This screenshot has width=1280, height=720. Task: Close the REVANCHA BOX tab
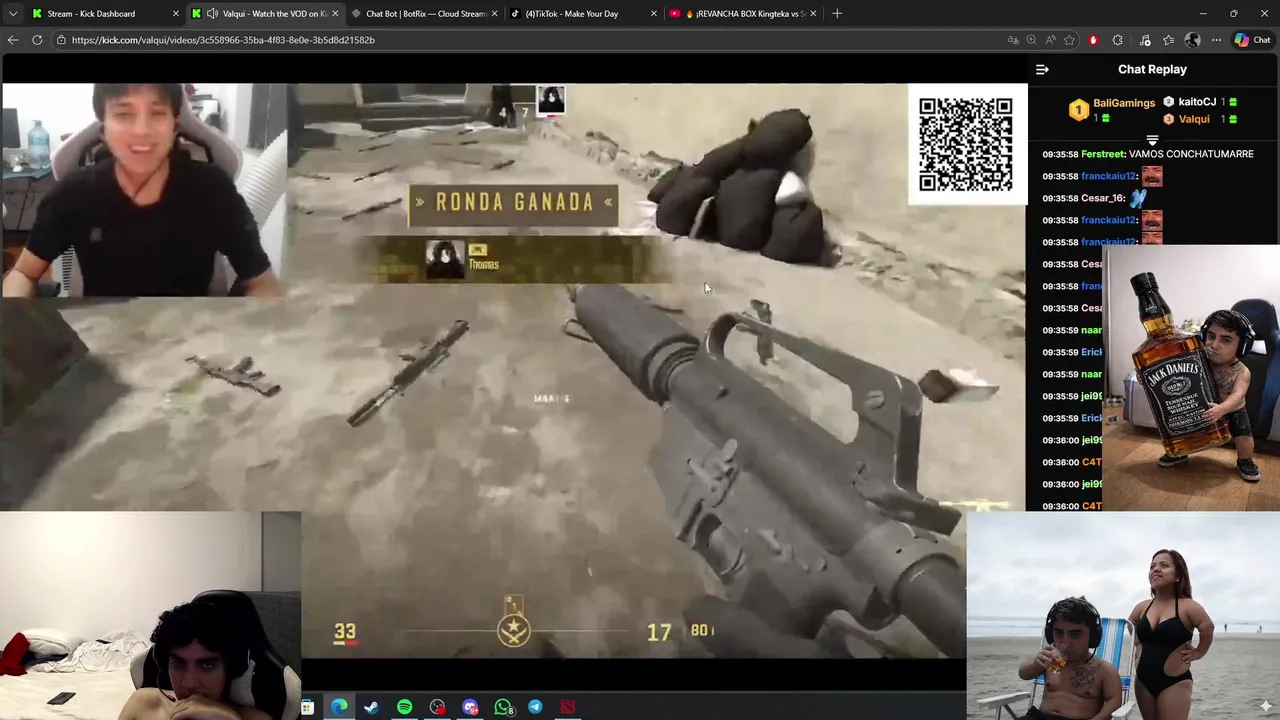pyautogui.click(x=813, y=14)
